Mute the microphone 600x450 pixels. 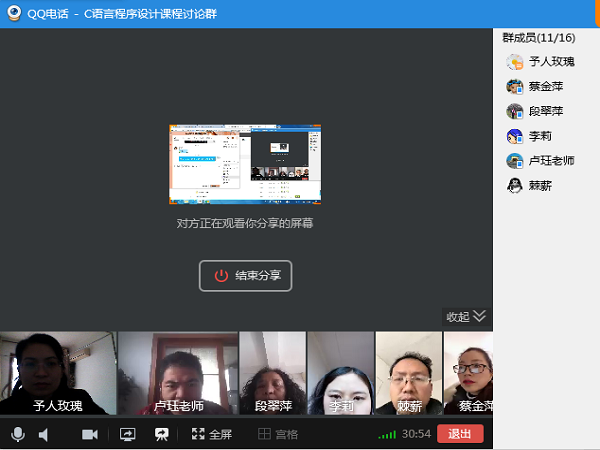18,434
